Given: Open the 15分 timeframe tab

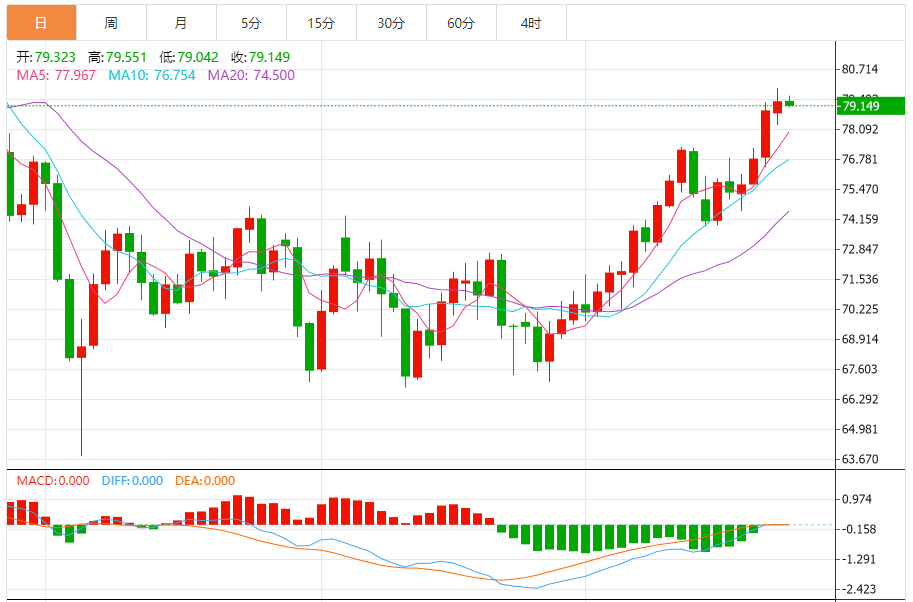Looking at the screenshot, I should [x=321, y=23].
